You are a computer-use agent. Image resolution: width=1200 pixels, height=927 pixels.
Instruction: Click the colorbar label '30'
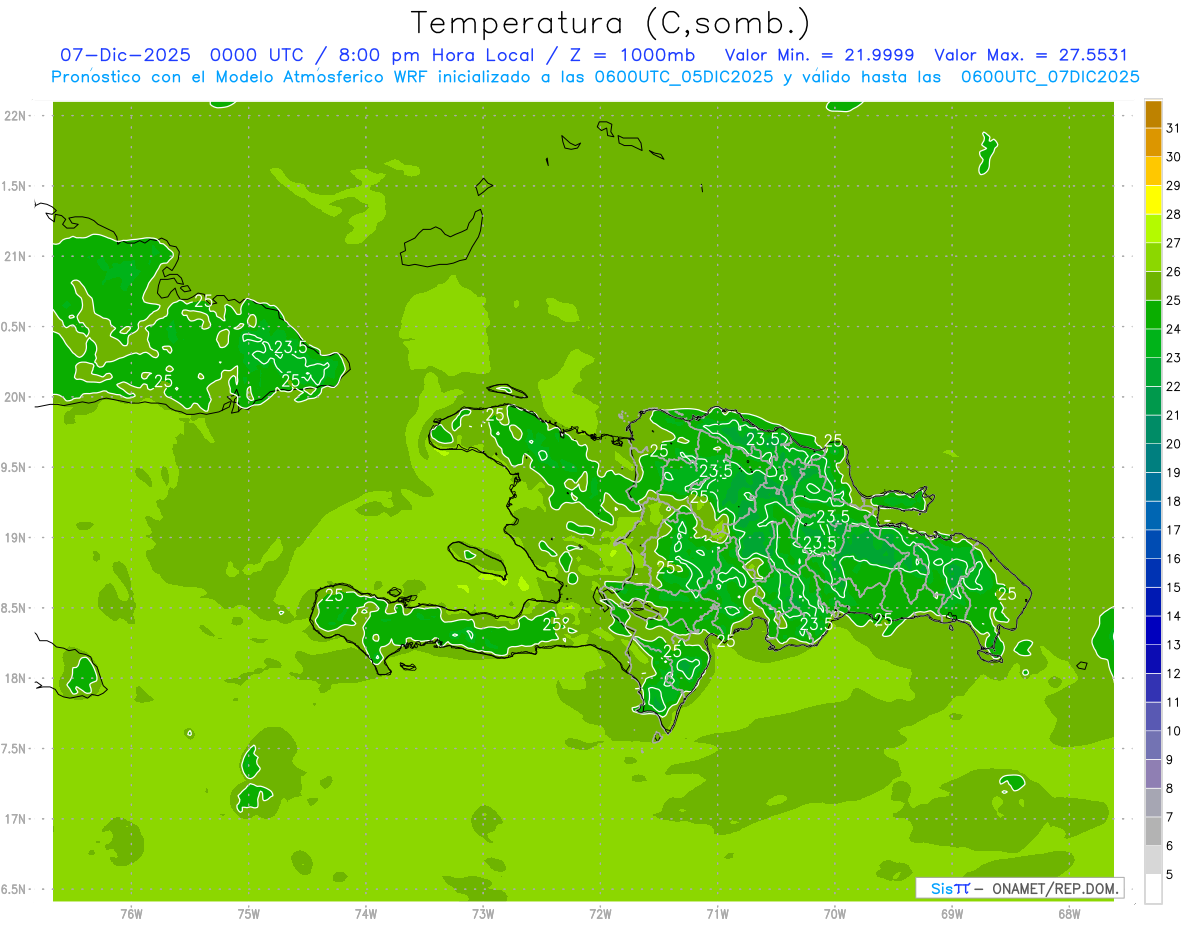click(x=1174, y=157)
